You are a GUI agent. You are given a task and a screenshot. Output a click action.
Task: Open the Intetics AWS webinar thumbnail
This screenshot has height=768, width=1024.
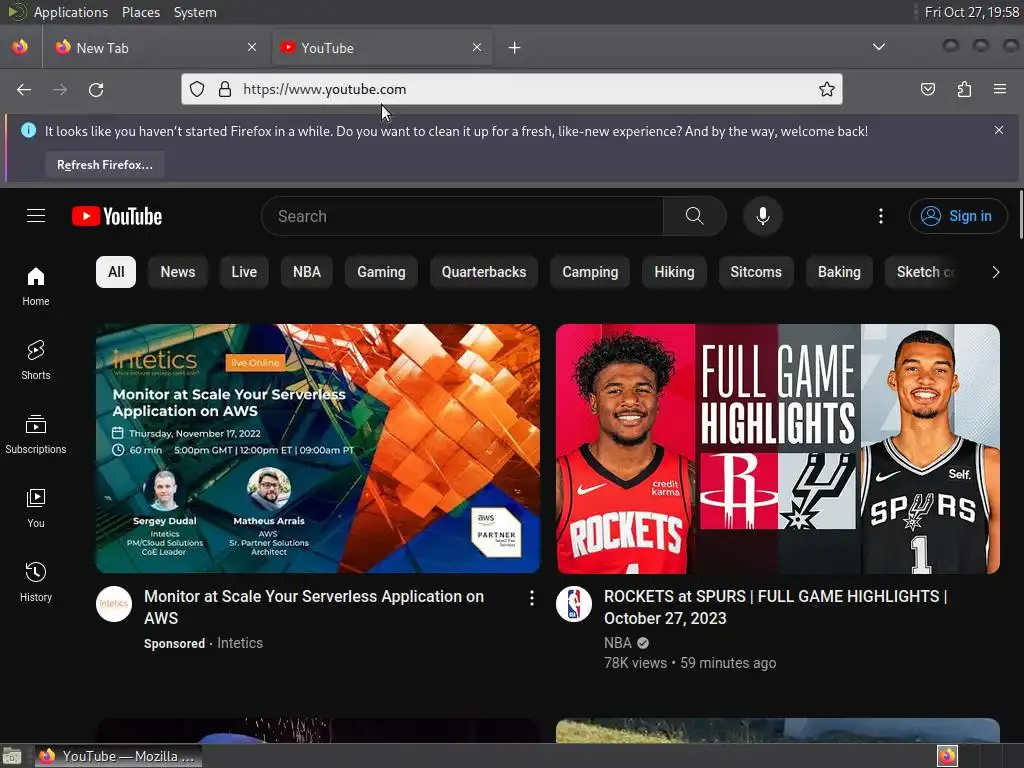(318, 449)
